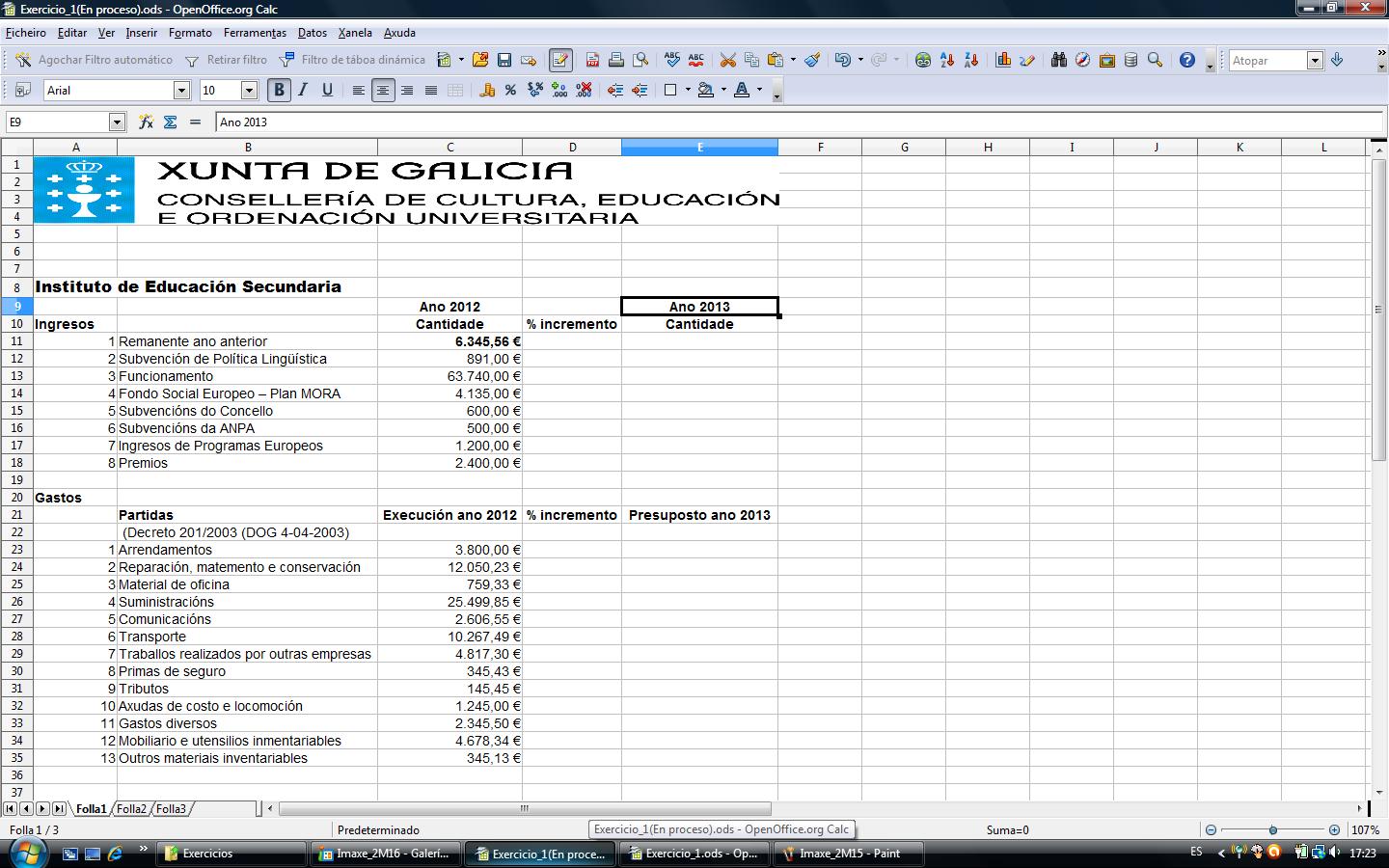1389x868 pixels.
Task: Expand the font size dropdown
Action: click(x=249, y=91)
